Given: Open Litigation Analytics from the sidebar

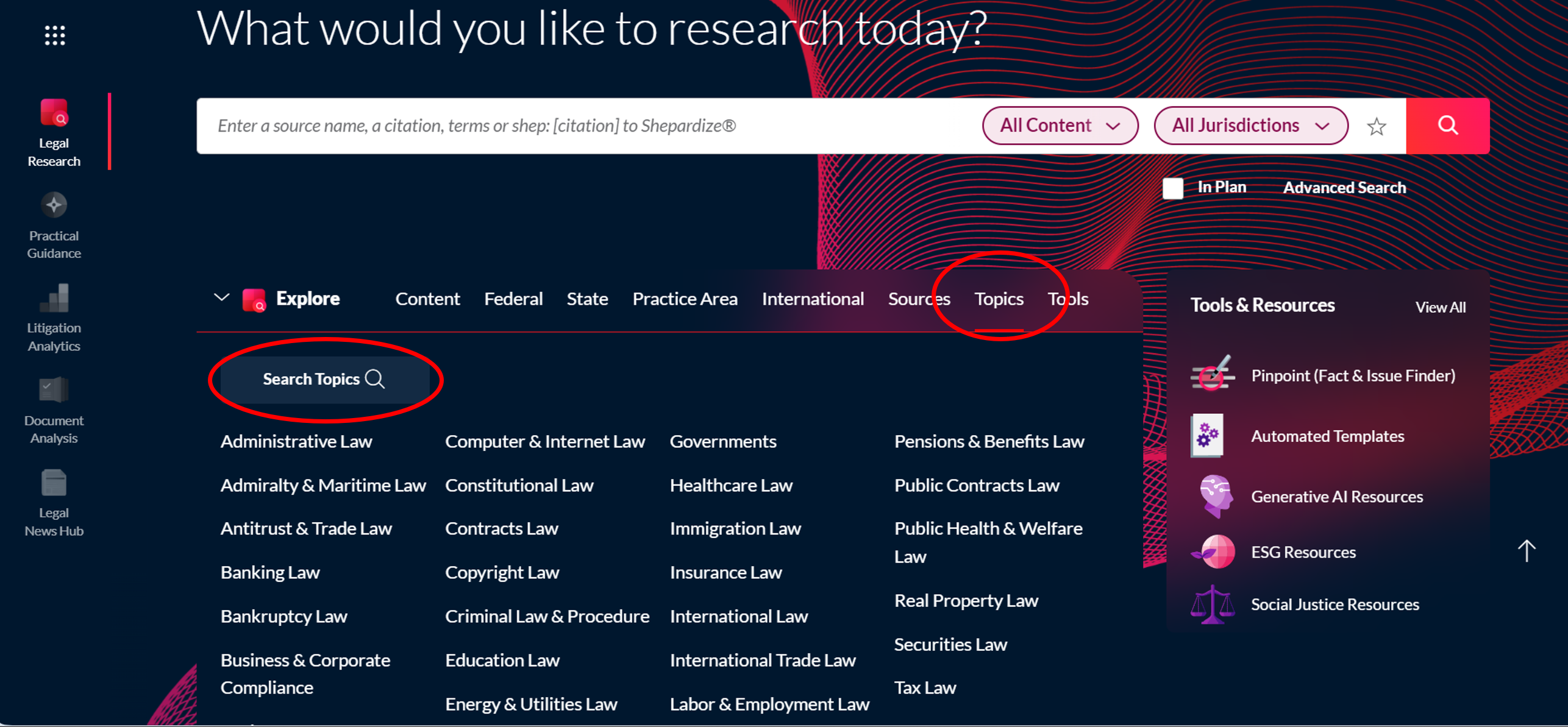Looking at the screenshot, I should (x=54, y=318).
